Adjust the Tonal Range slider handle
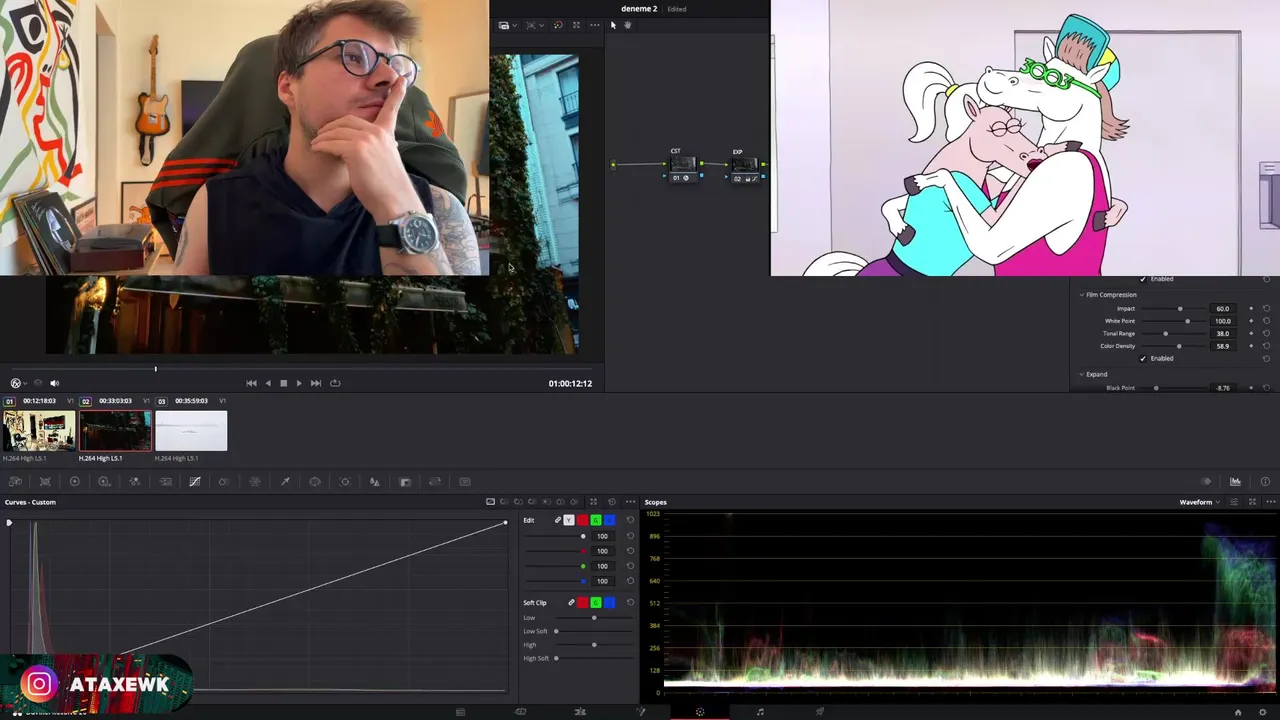 click(x=1166, y=333)
